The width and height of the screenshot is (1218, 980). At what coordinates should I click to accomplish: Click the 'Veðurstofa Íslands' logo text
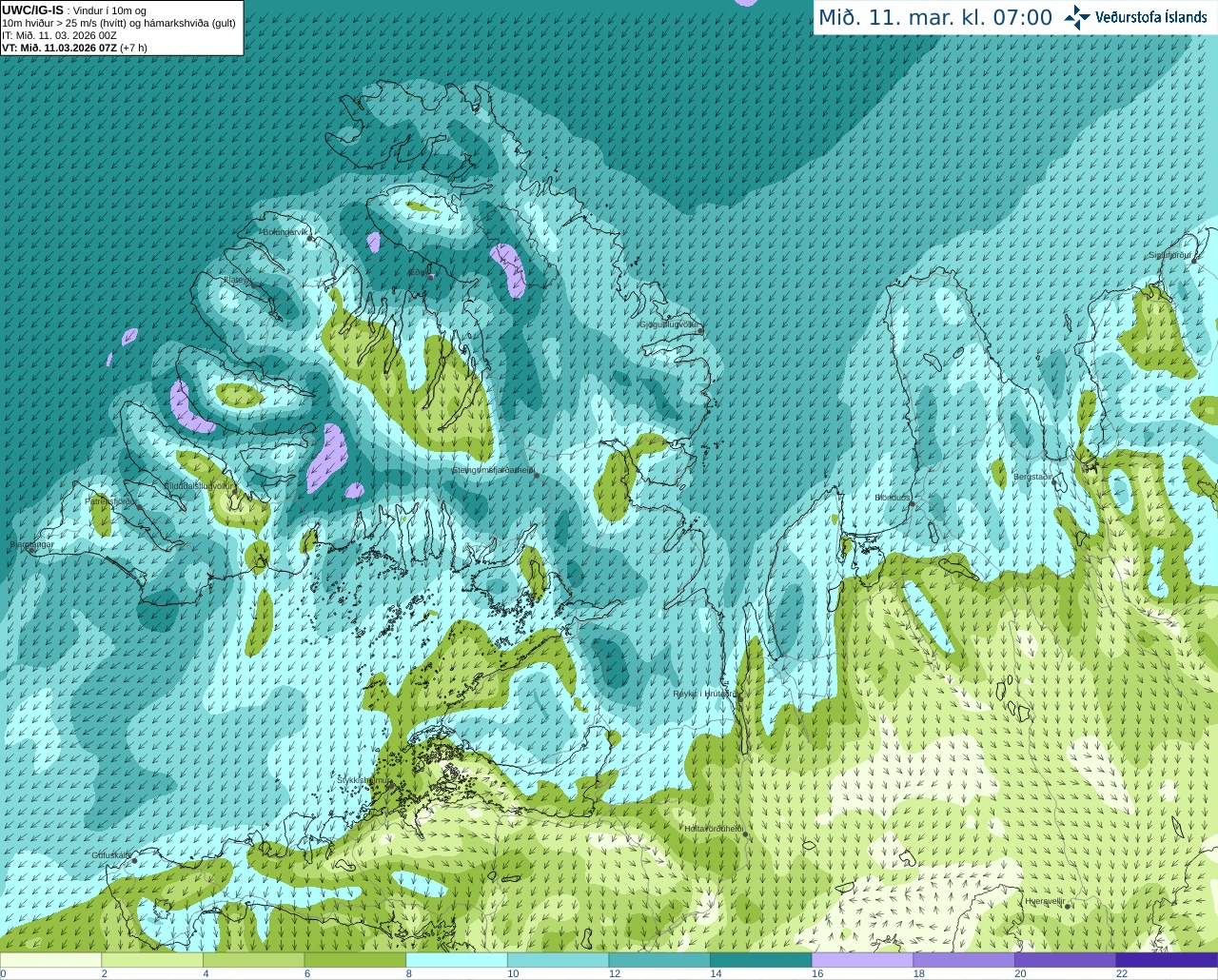click(1151, 17)
